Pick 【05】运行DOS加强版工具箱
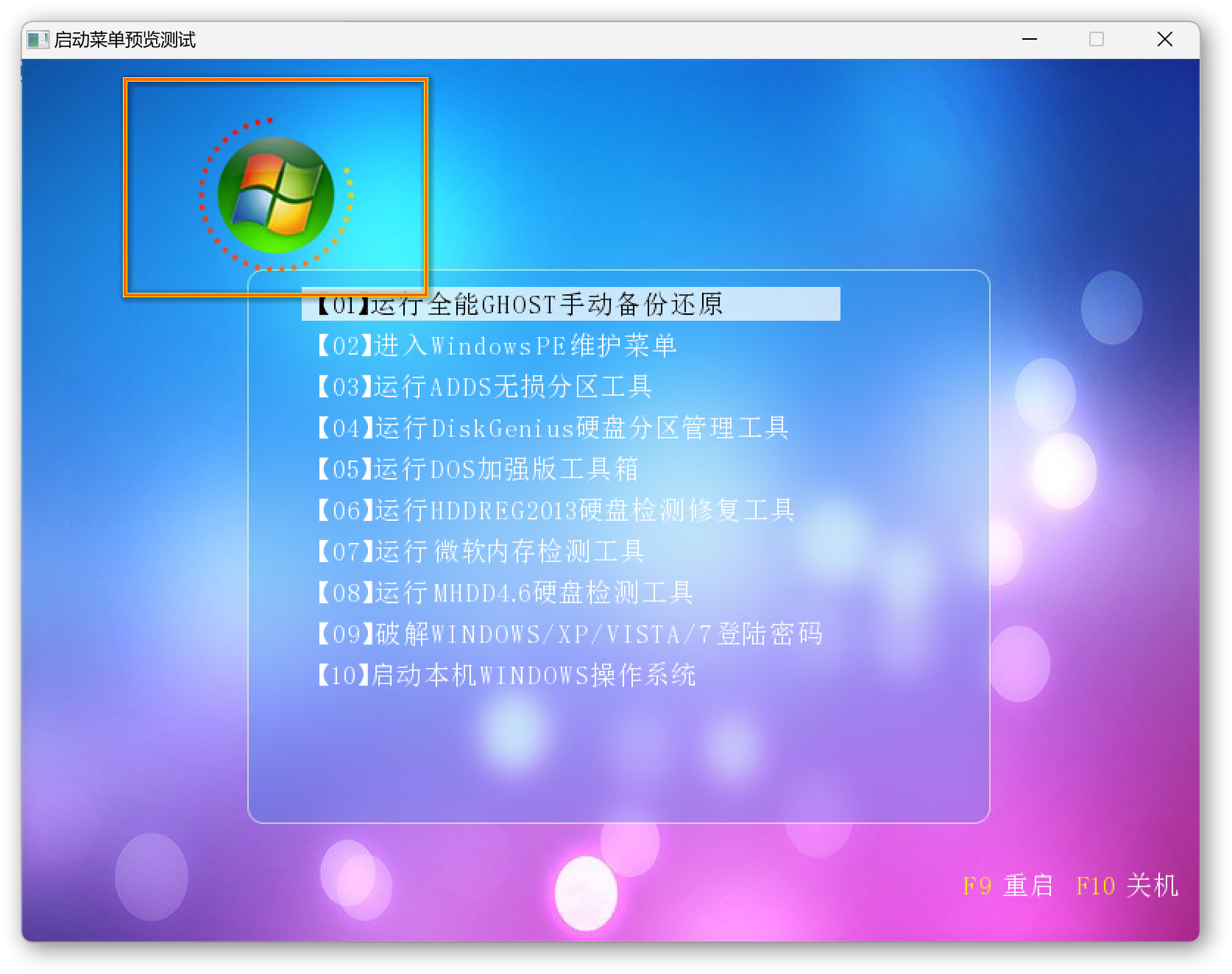The image size is (1232, 974). pyautogui.click(x=478, y=469)
